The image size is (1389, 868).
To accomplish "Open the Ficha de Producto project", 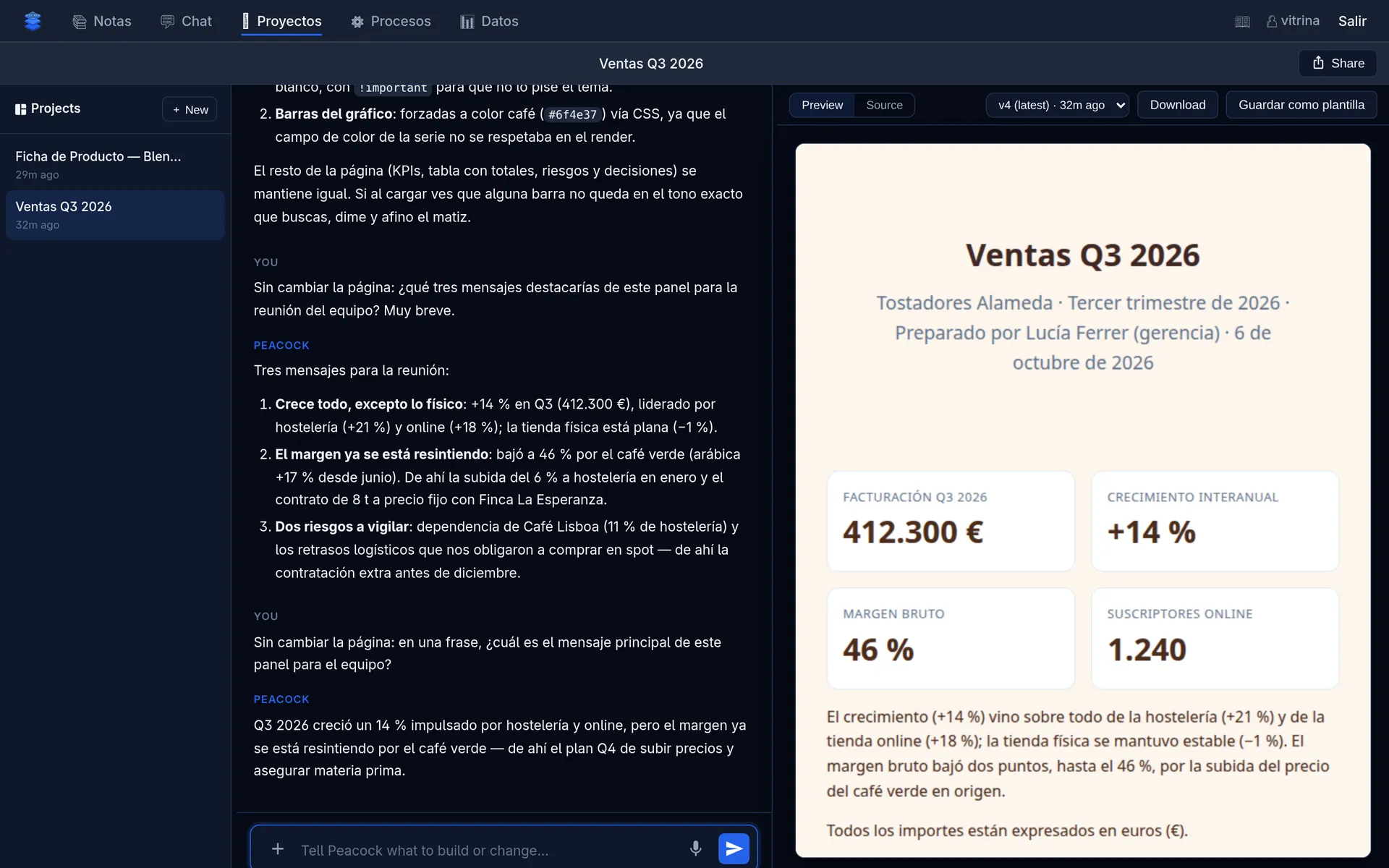I will pyautogui.click(x=115, y=164).
